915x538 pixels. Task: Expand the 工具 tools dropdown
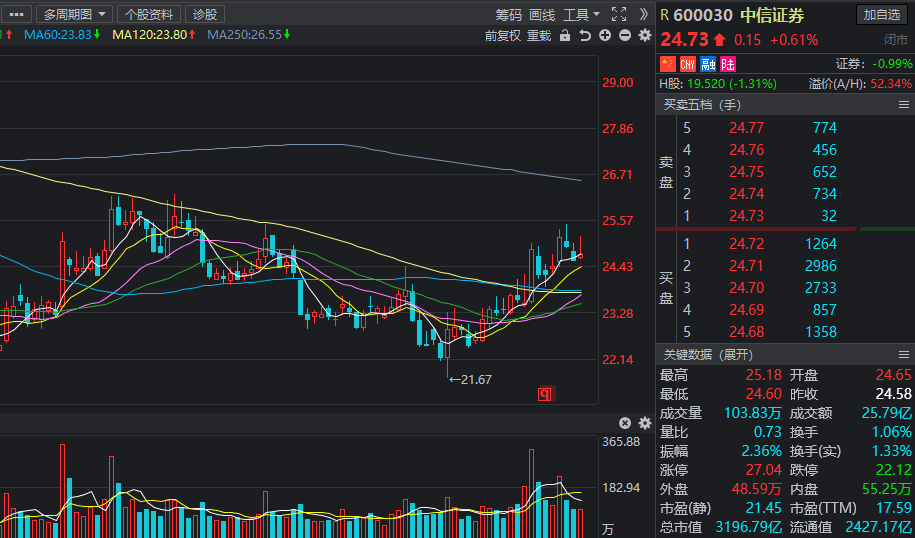[x=581, y=15]
